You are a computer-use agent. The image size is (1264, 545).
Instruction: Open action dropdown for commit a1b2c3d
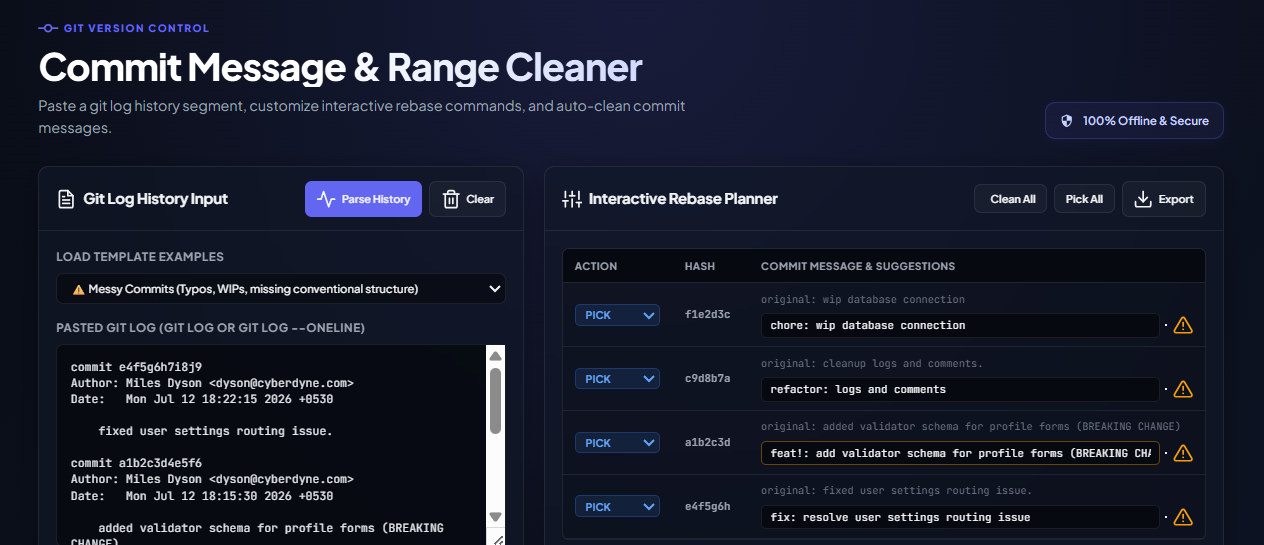[617, 443]
